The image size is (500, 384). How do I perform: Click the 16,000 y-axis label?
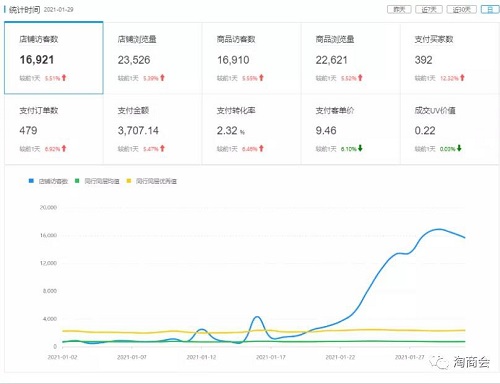49,235
